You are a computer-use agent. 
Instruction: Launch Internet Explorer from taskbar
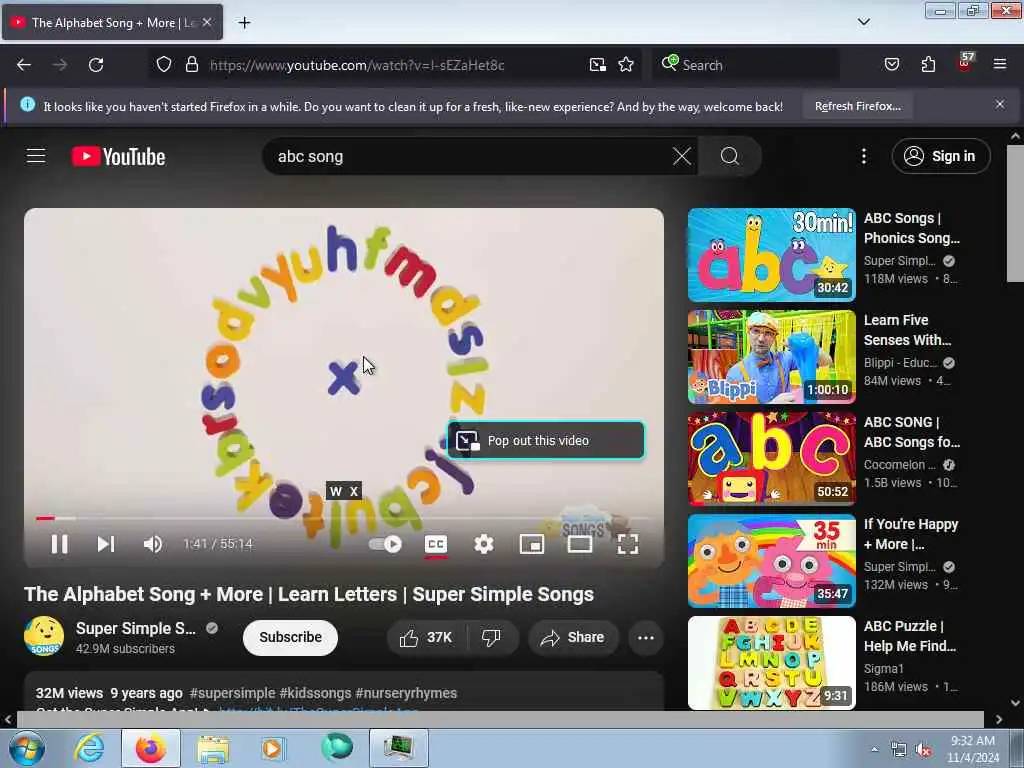[x=89, y=748]
